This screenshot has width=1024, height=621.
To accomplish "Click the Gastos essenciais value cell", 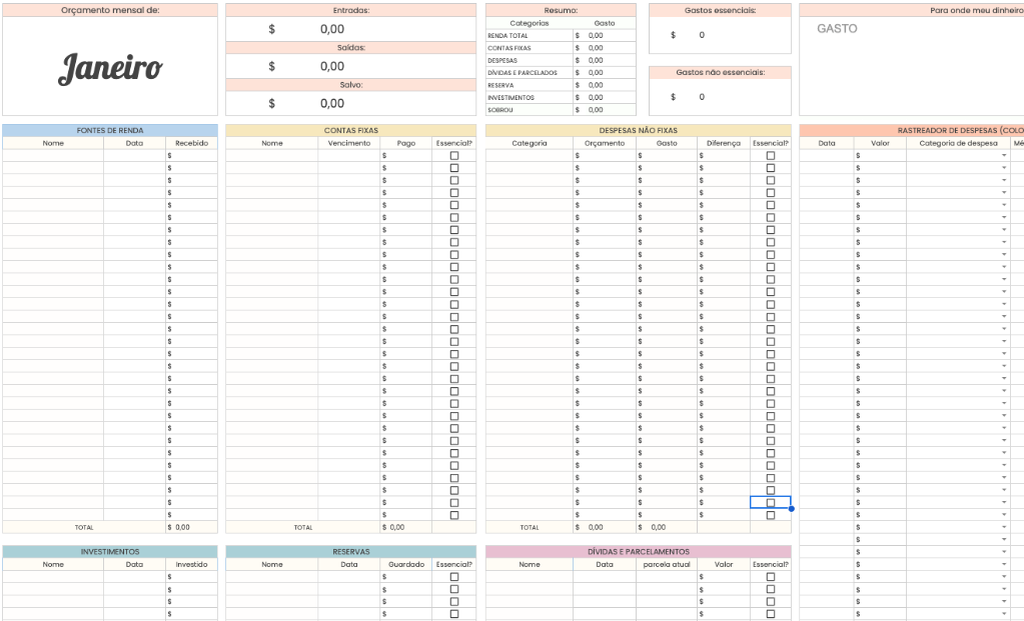I will pyautogui.click(x=719, y=35).
